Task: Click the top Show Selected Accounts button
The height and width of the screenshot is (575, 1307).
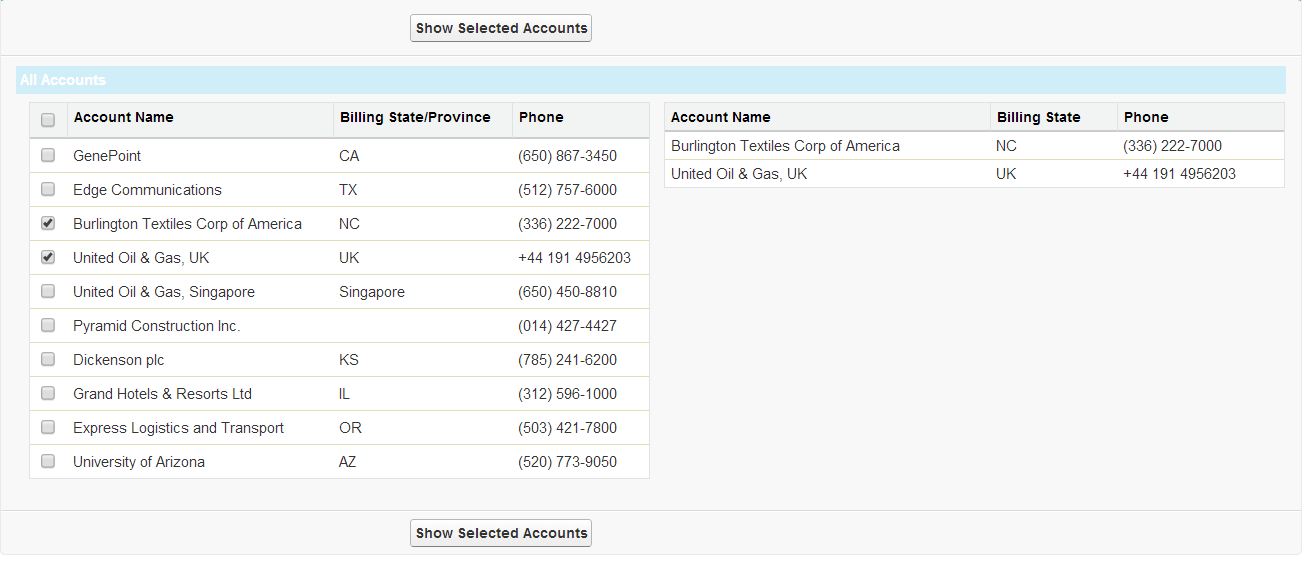Action: coord(500,28)
